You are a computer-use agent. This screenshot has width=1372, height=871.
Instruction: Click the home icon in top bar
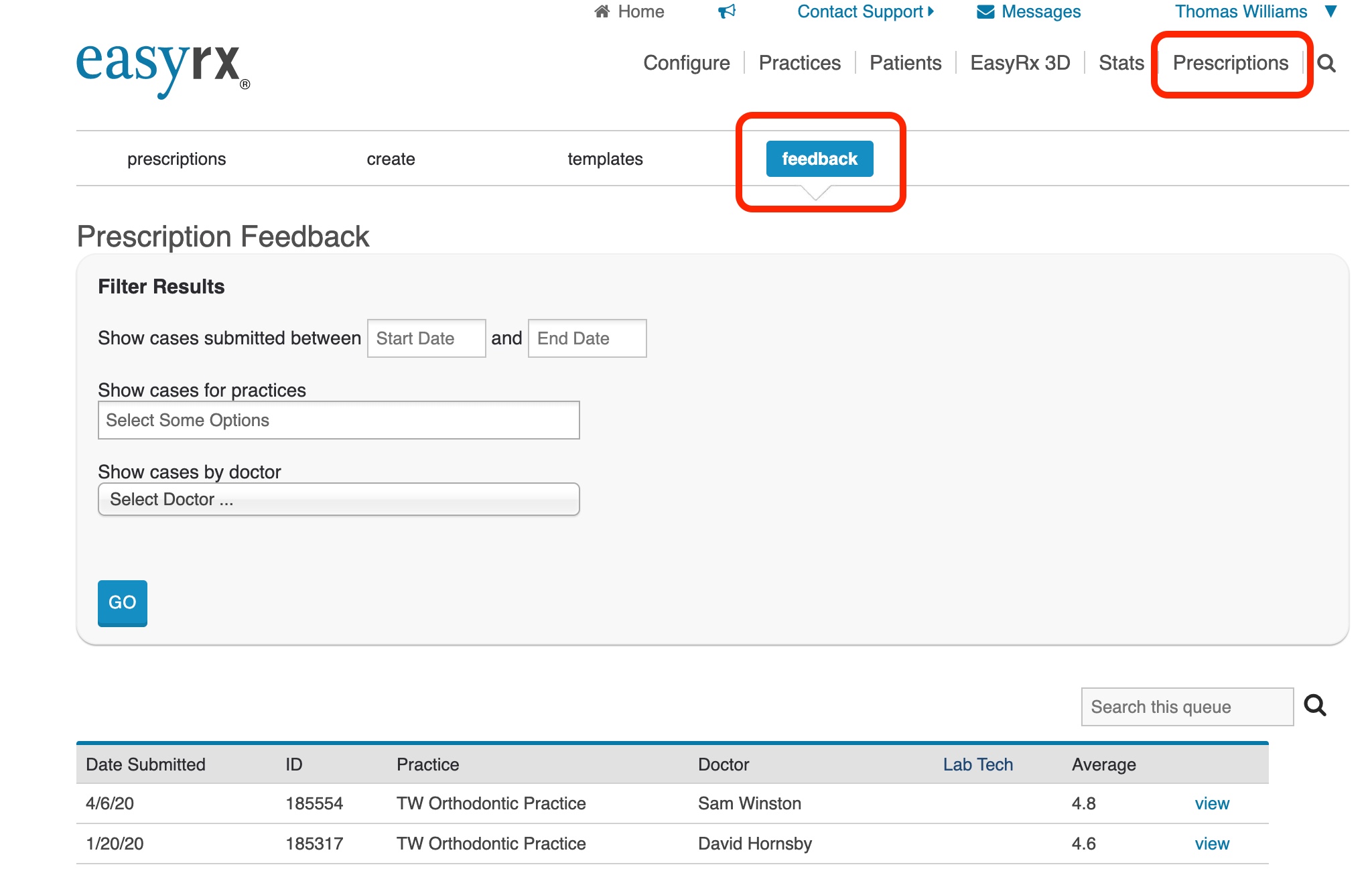point(602,11)
